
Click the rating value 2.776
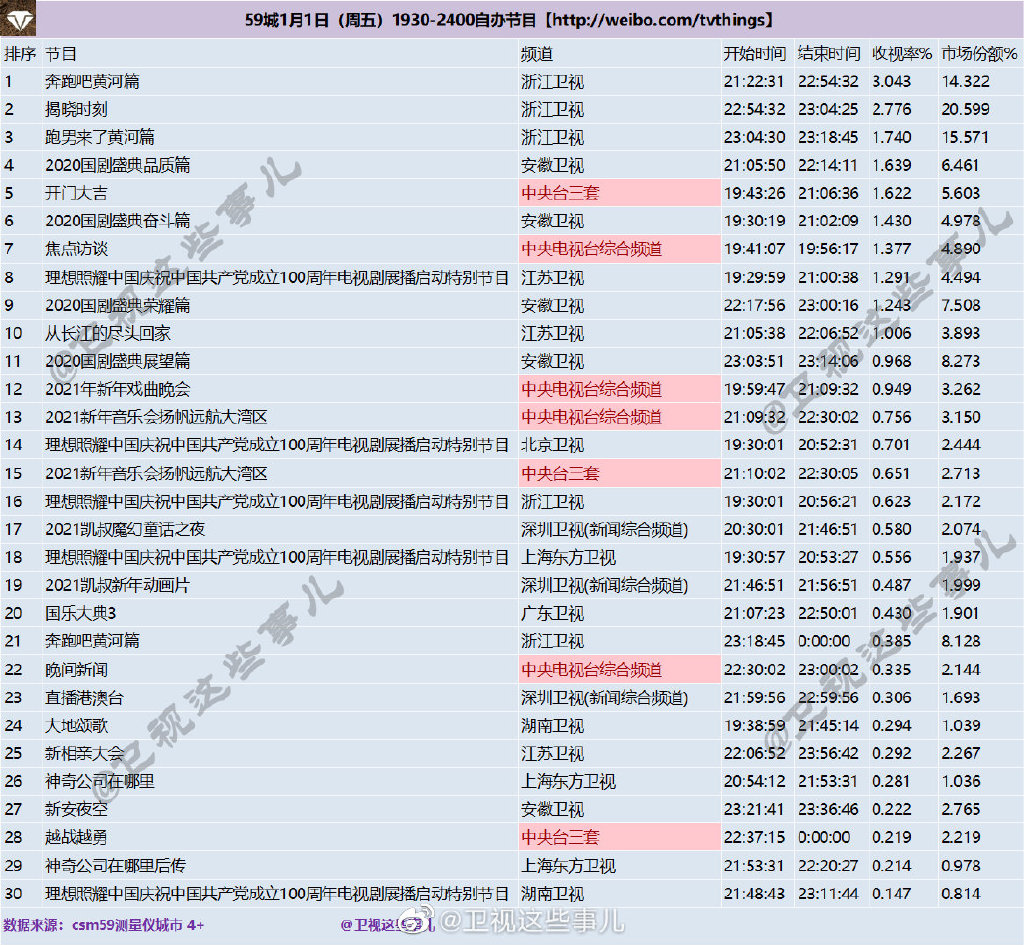(x=891, y=109)
